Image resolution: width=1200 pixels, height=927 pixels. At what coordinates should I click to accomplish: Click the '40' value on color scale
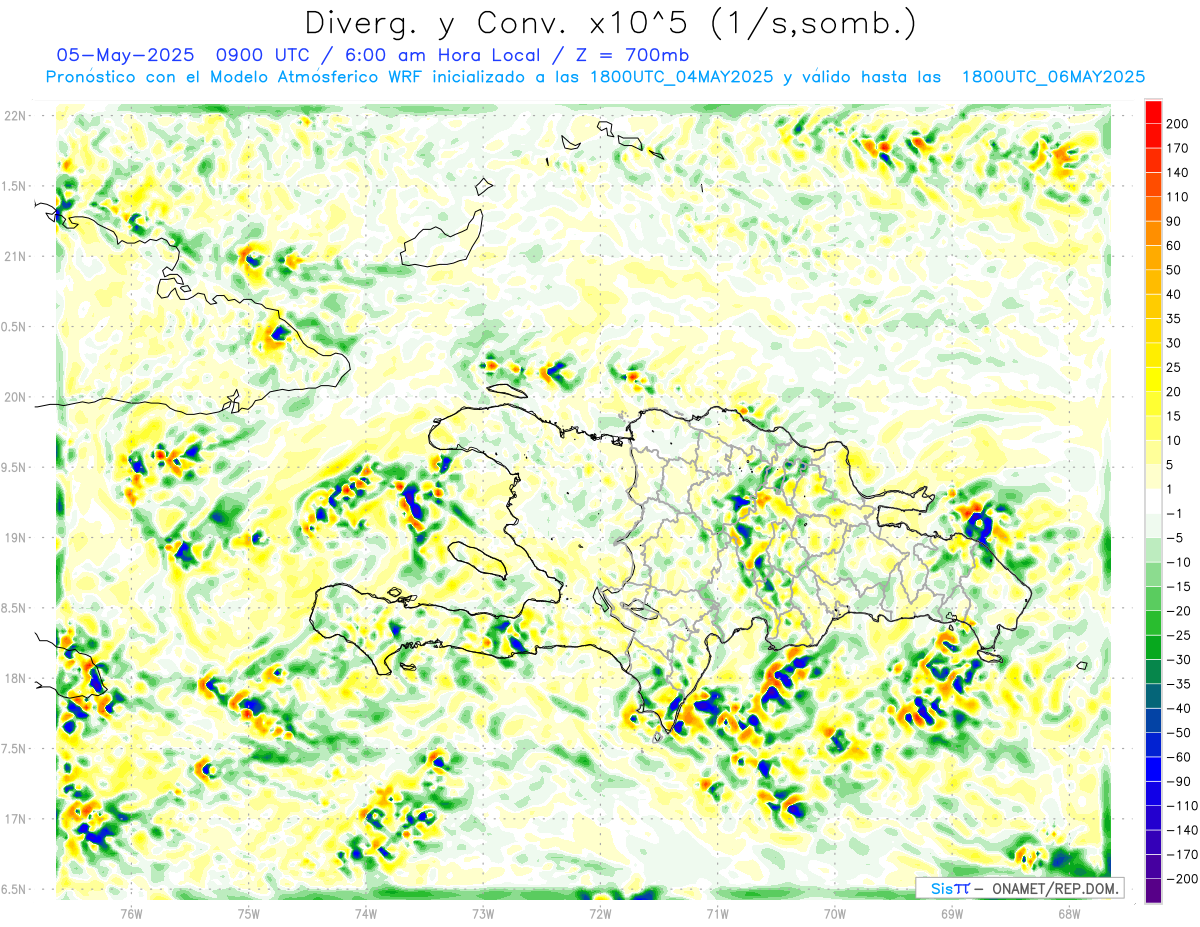[x=1174, y=294]
